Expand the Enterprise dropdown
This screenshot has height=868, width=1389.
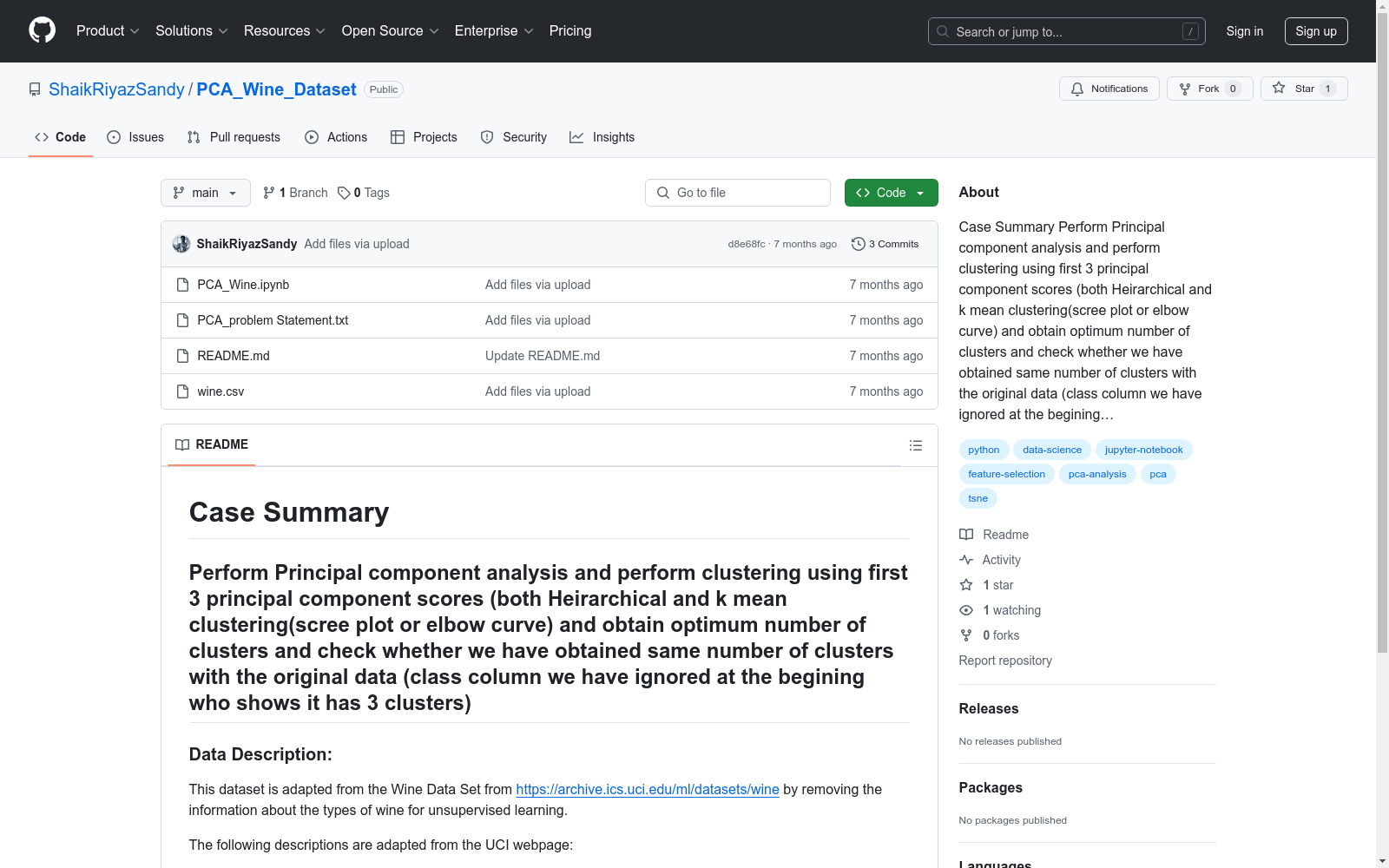point(494,31)
